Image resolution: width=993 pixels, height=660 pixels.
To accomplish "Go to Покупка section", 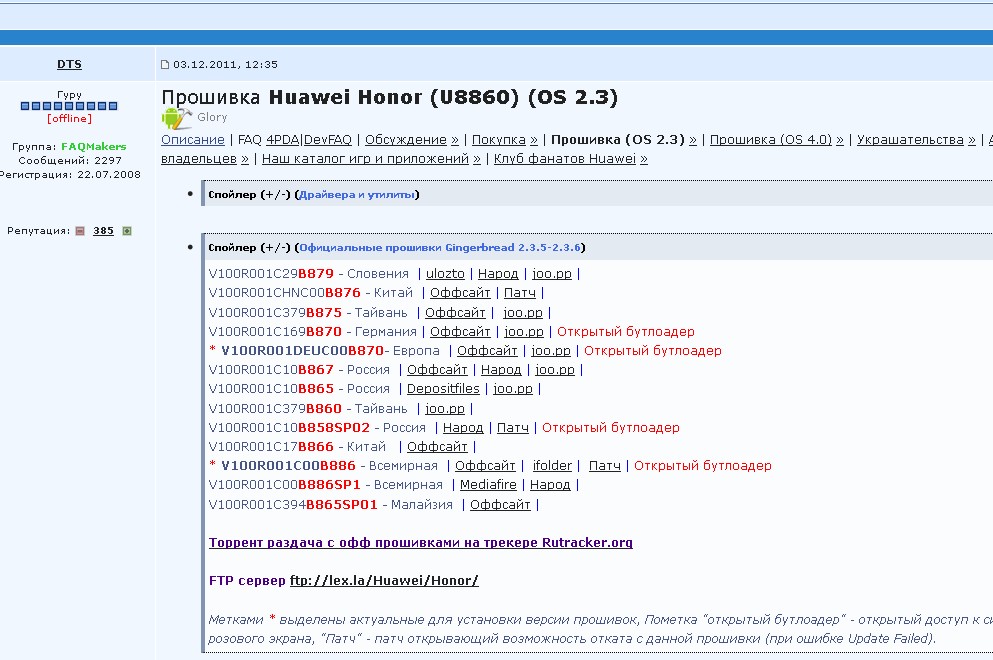I will point(505,139).
